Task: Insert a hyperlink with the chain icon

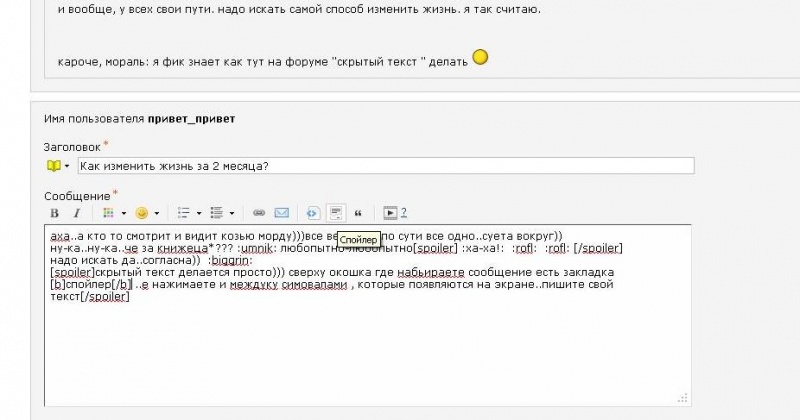Action: click(259, 213)
